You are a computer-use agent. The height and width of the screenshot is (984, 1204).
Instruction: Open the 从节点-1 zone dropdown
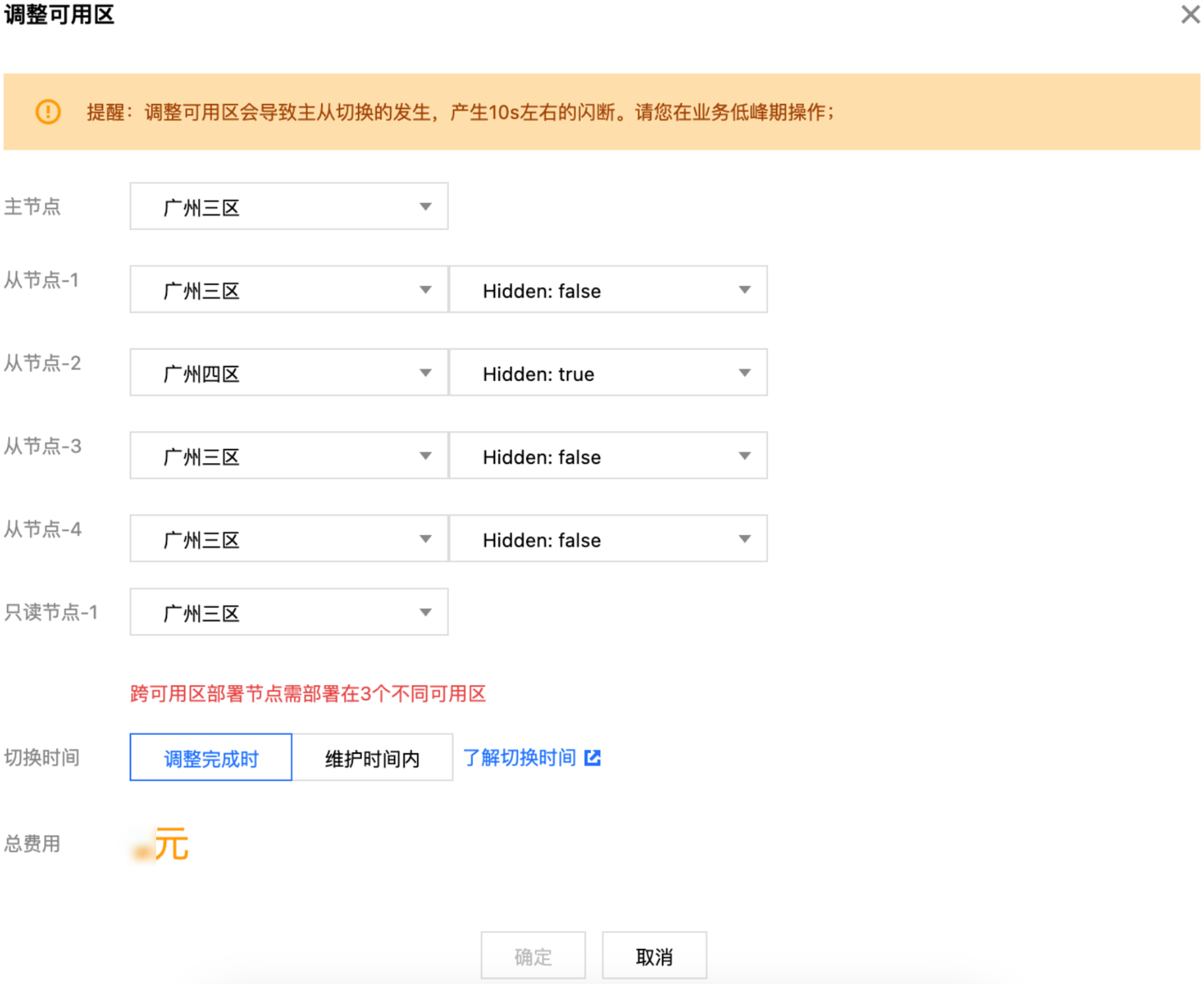[x=289, y=290]
